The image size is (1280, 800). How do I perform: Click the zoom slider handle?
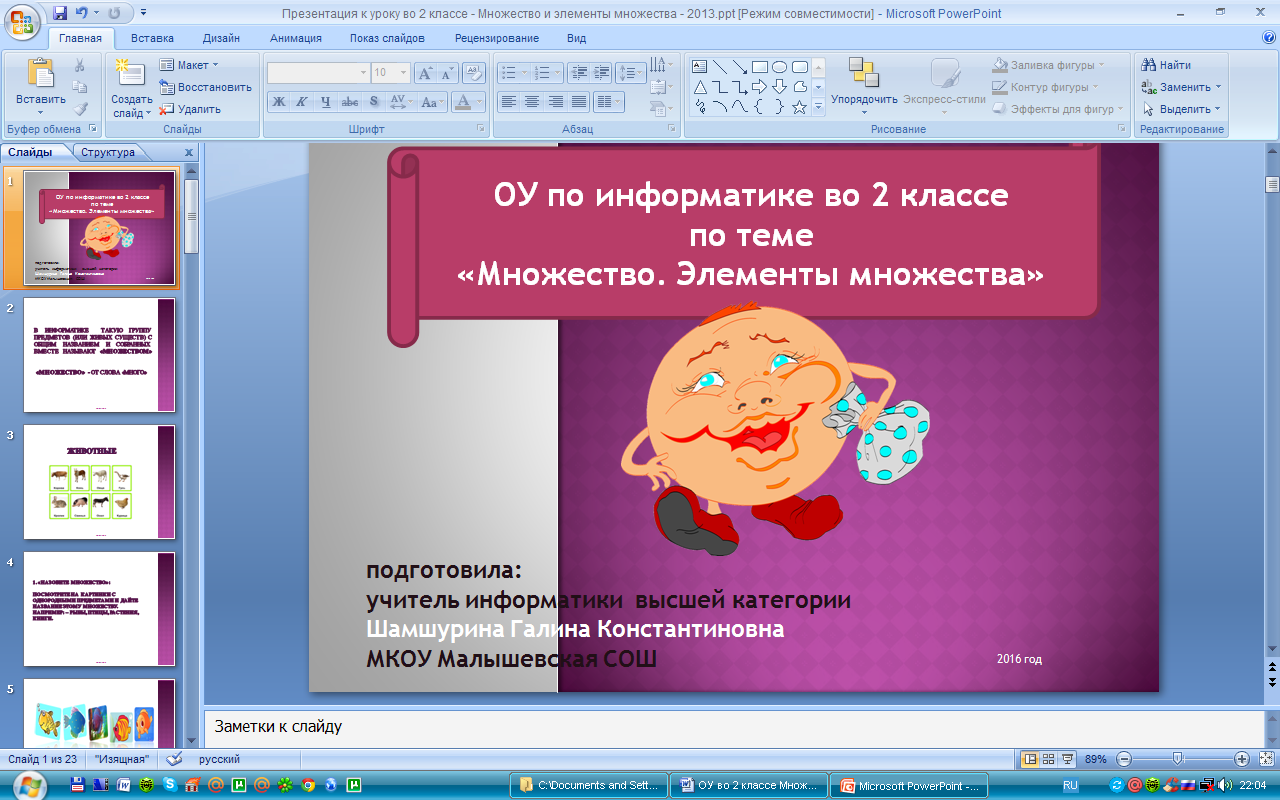pyautogui.click(x=1178, y=759)
